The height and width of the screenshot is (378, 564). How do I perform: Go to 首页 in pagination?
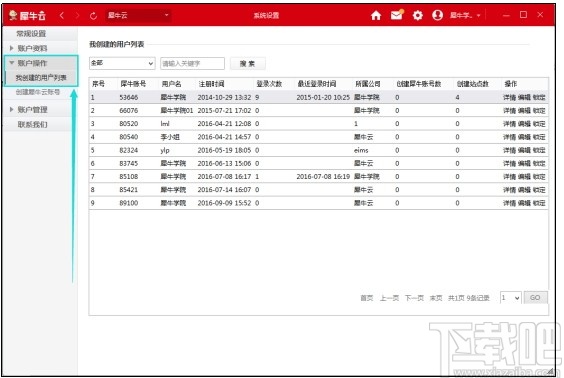367,298
